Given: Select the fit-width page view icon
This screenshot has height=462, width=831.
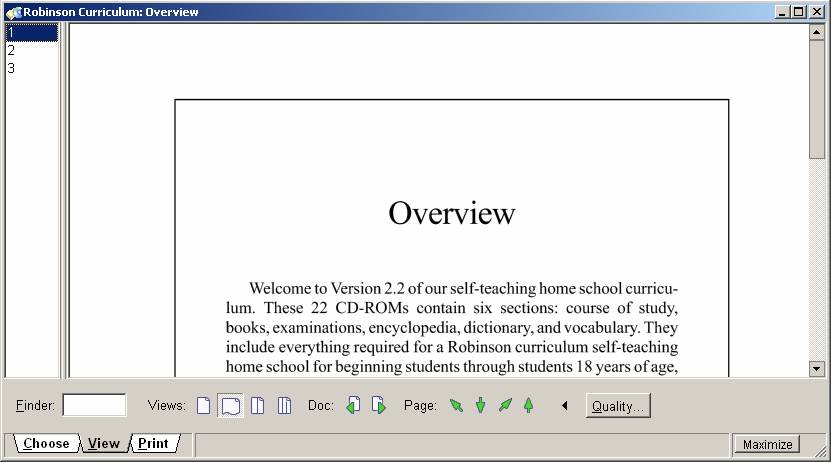Looking at the screenshot, I should tap(231, 406).
